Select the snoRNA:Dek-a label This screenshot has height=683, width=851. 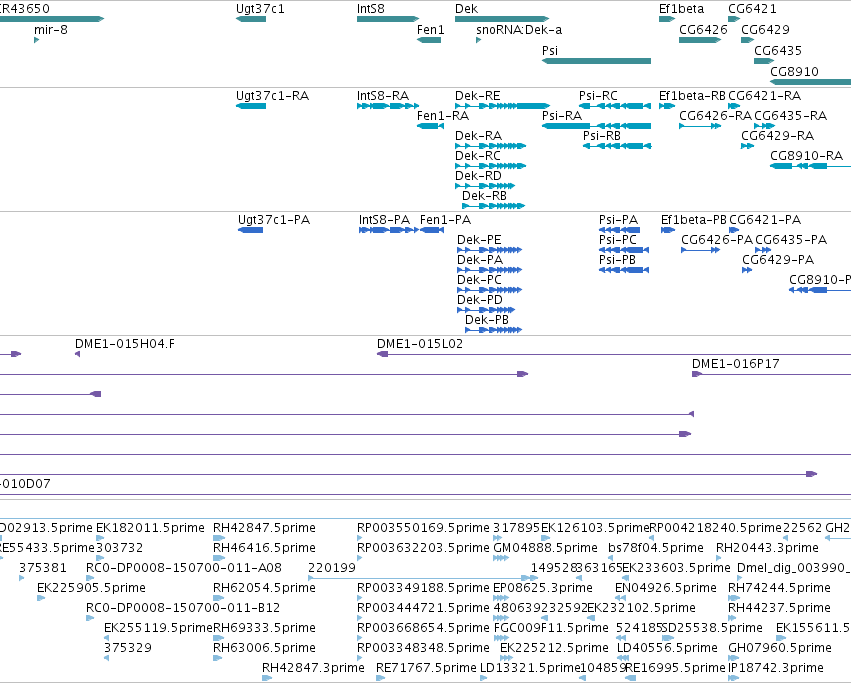(x=519, y=30)
